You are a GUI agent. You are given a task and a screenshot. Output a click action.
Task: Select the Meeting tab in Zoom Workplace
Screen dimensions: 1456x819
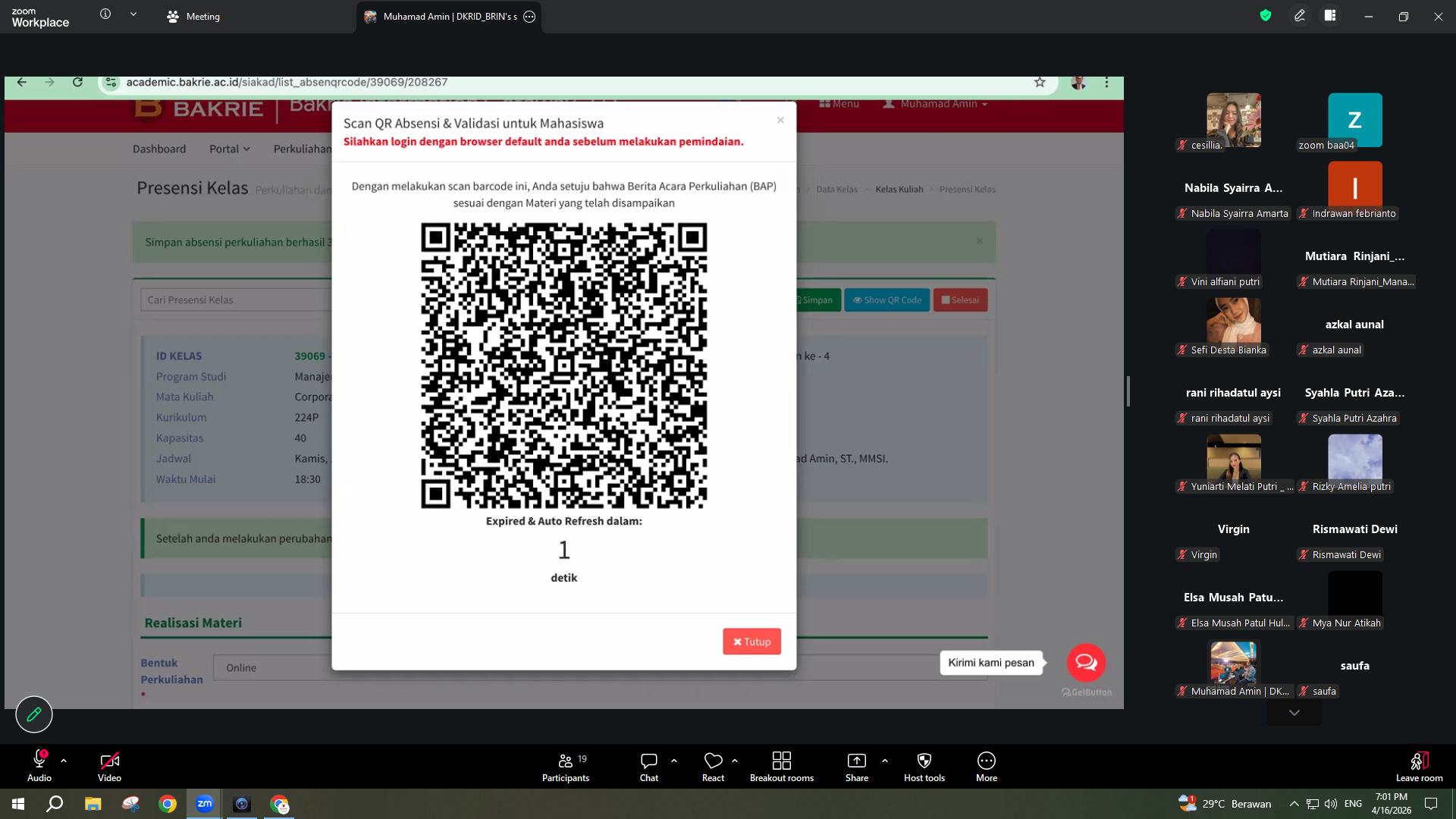pos(193,17)
